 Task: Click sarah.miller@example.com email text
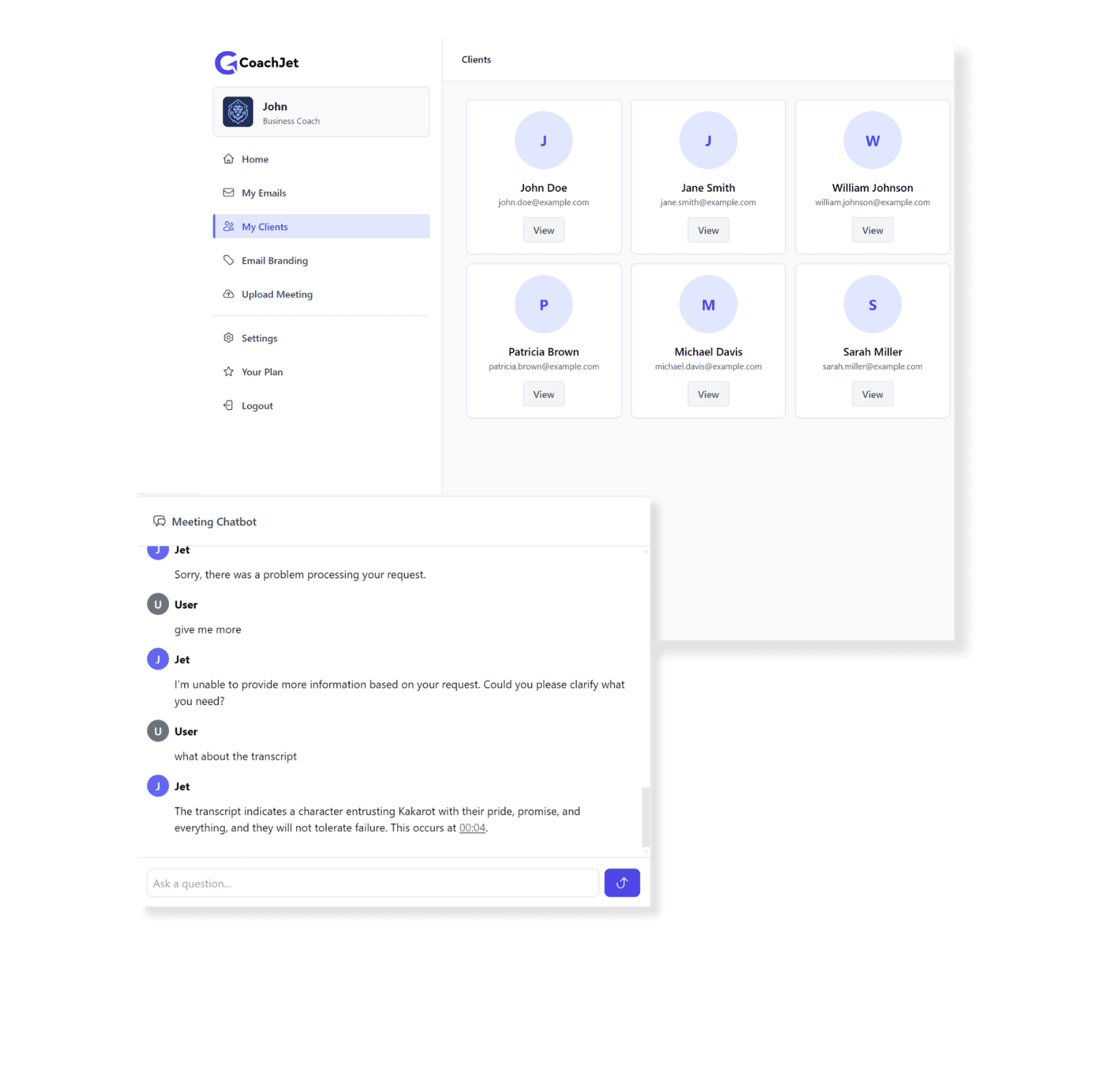click(873, 367)
